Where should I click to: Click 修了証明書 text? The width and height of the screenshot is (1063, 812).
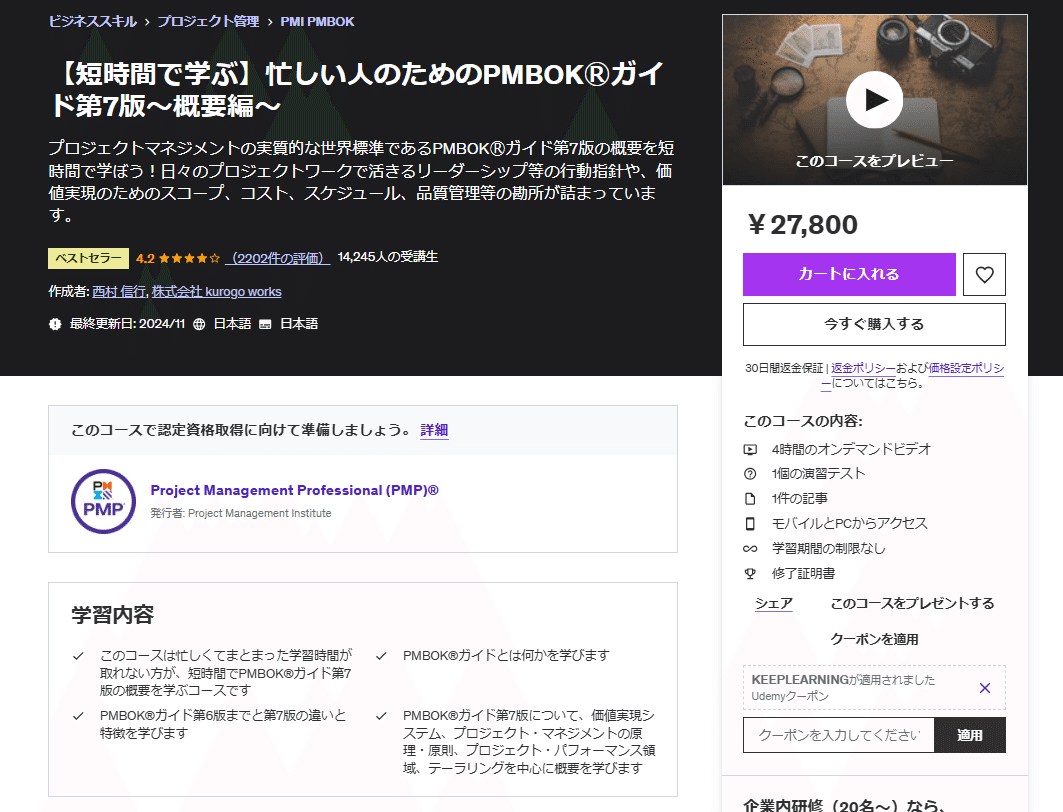[x=803, y=573]
